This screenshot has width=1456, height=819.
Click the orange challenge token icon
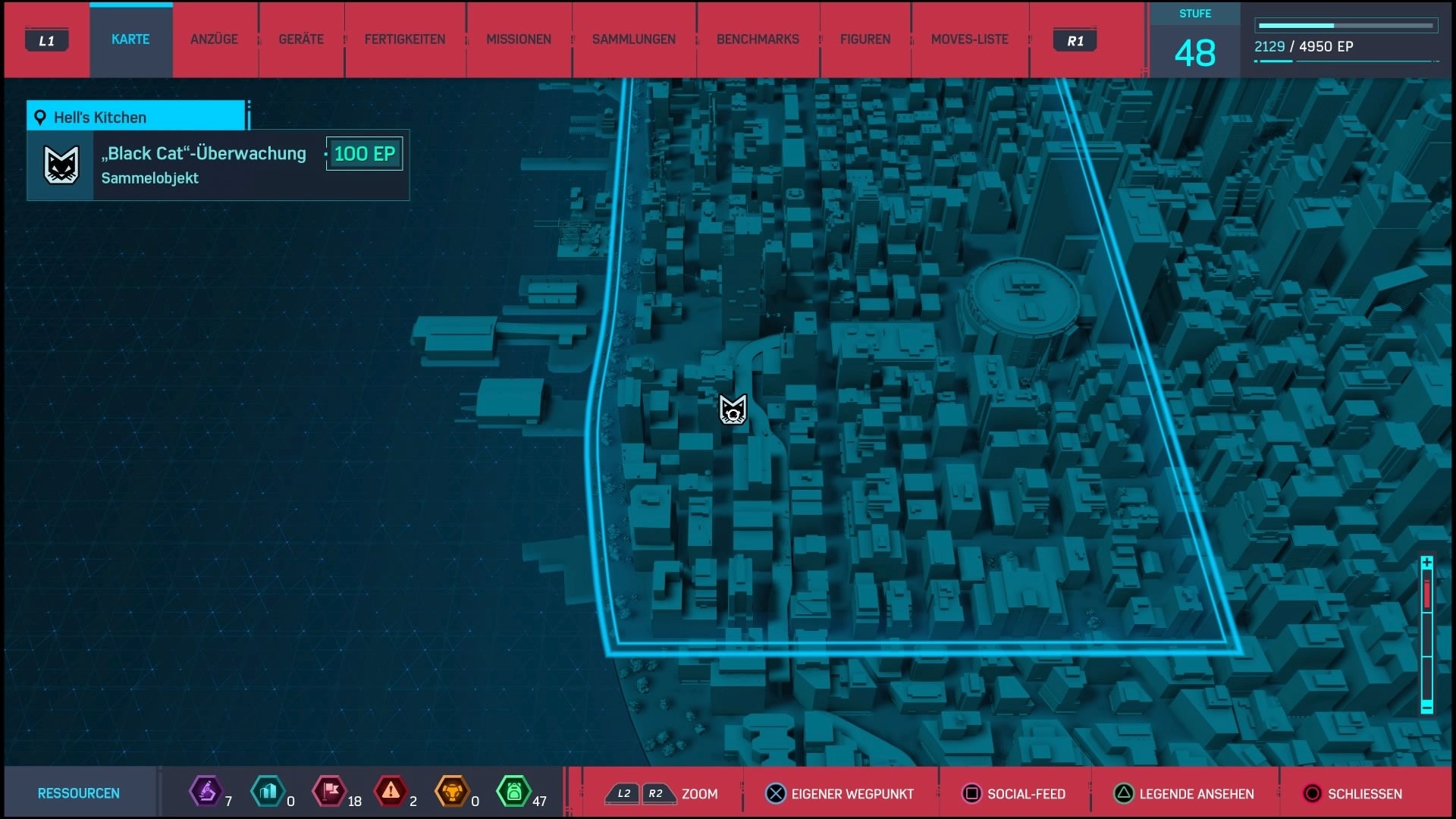[452, 792]
